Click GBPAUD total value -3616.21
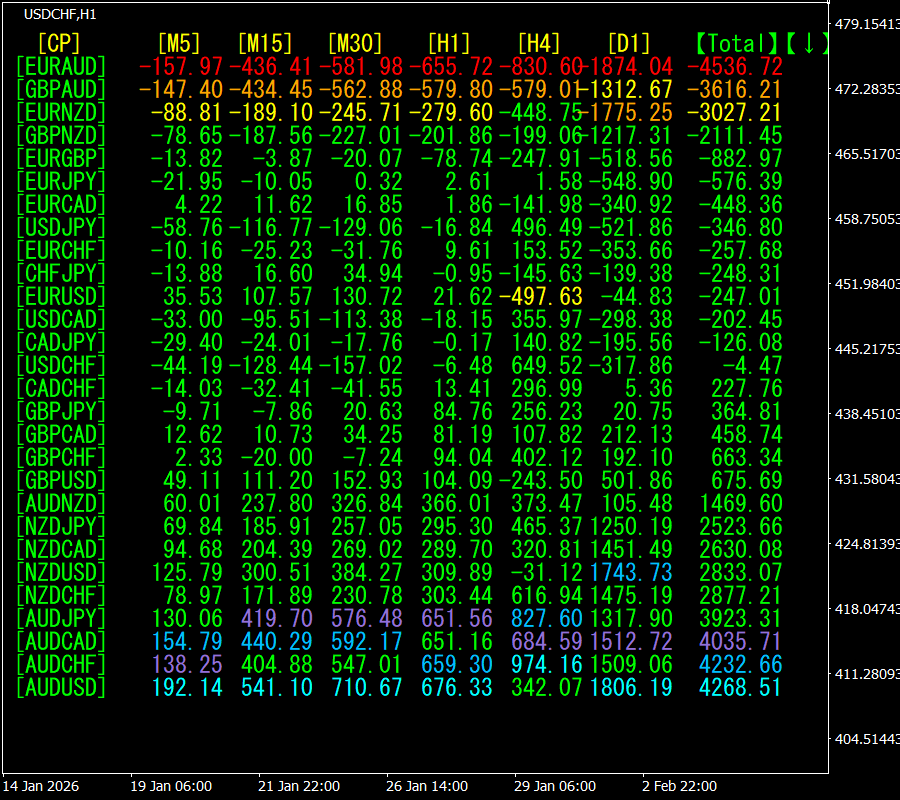 point(735,90)
